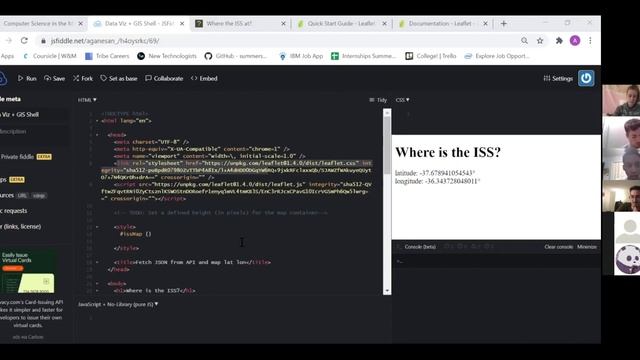Click the fiddle title 'Viz + GIS Shell' field
Viewport: 640px width, 360px height.
coord(33,115)
